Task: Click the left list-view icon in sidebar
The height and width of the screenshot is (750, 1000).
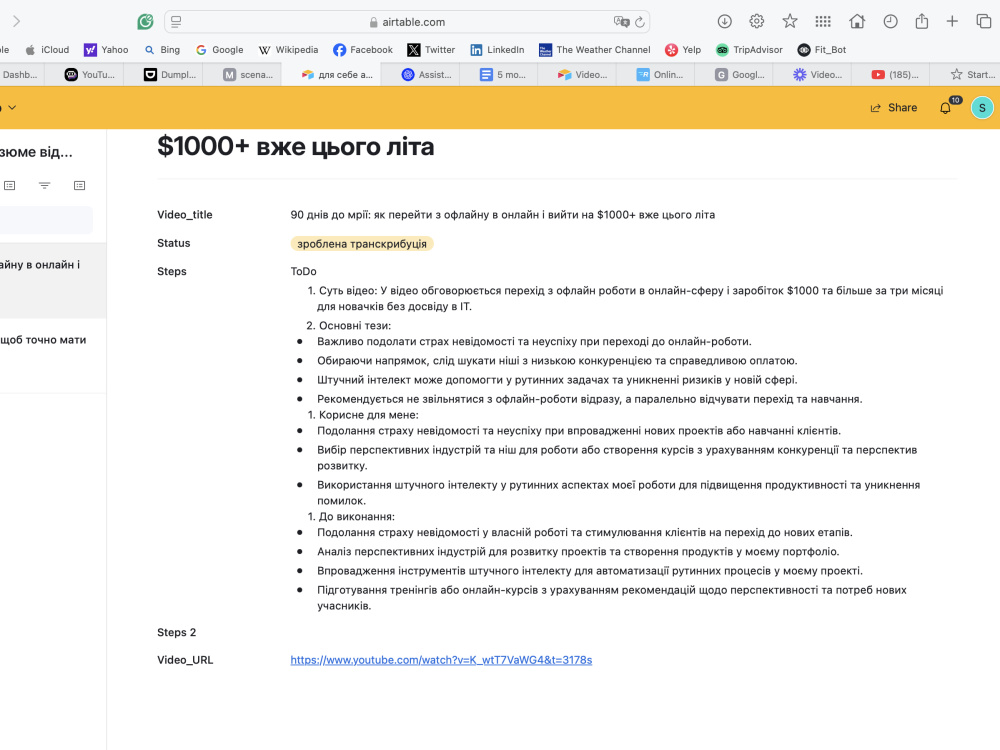Action: [x=10, y=186]
